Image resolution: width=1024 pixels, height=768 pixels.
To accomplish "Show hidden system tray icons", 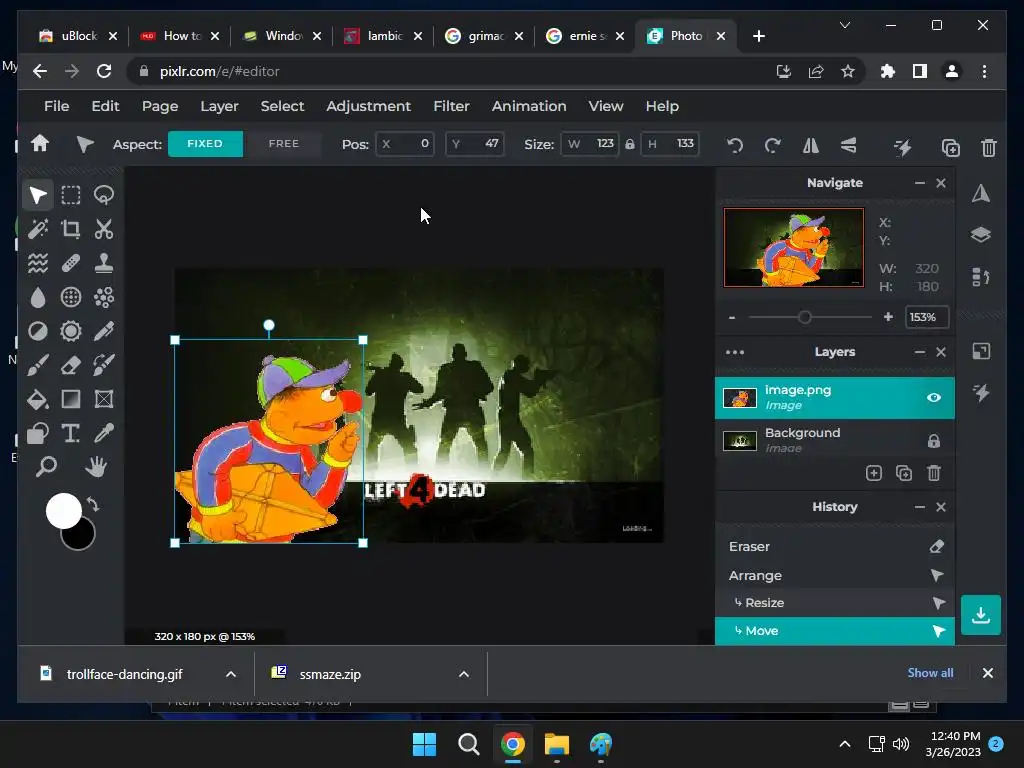I will (x=844, y=744).
